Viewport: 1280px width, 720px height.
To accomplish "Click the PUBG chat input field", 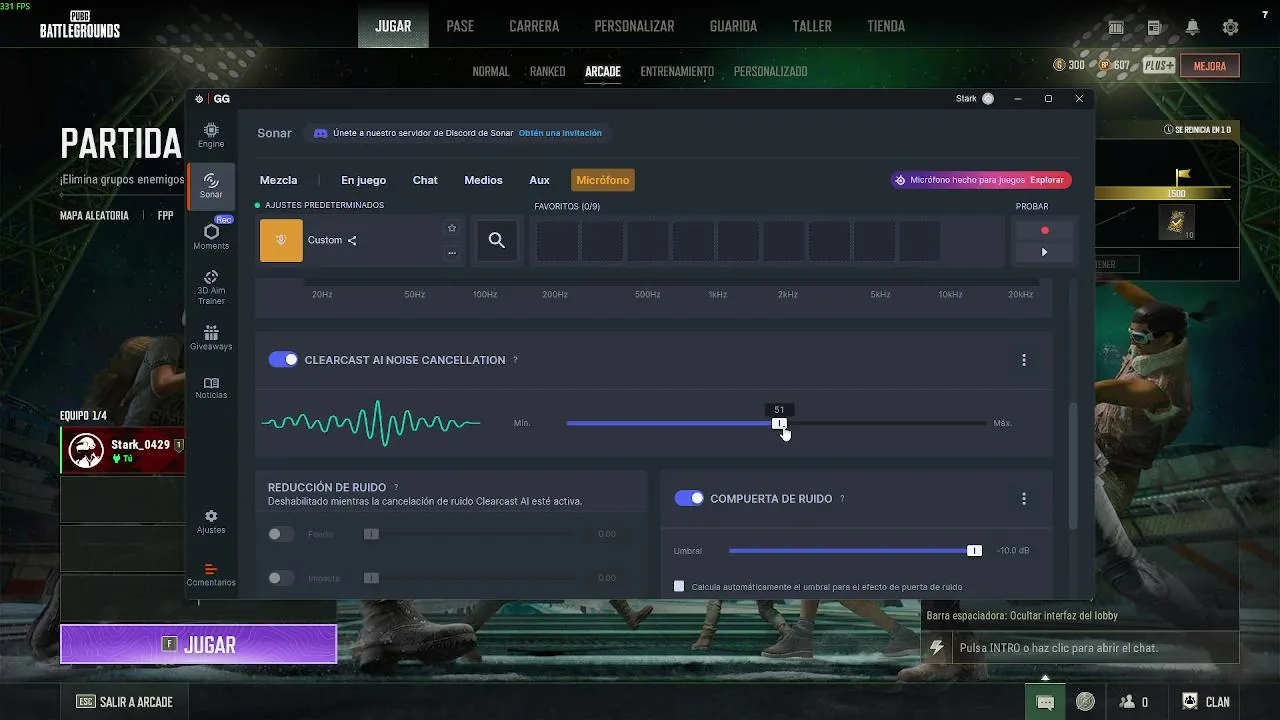I will pyautogui.click(x=1096, y=648).
